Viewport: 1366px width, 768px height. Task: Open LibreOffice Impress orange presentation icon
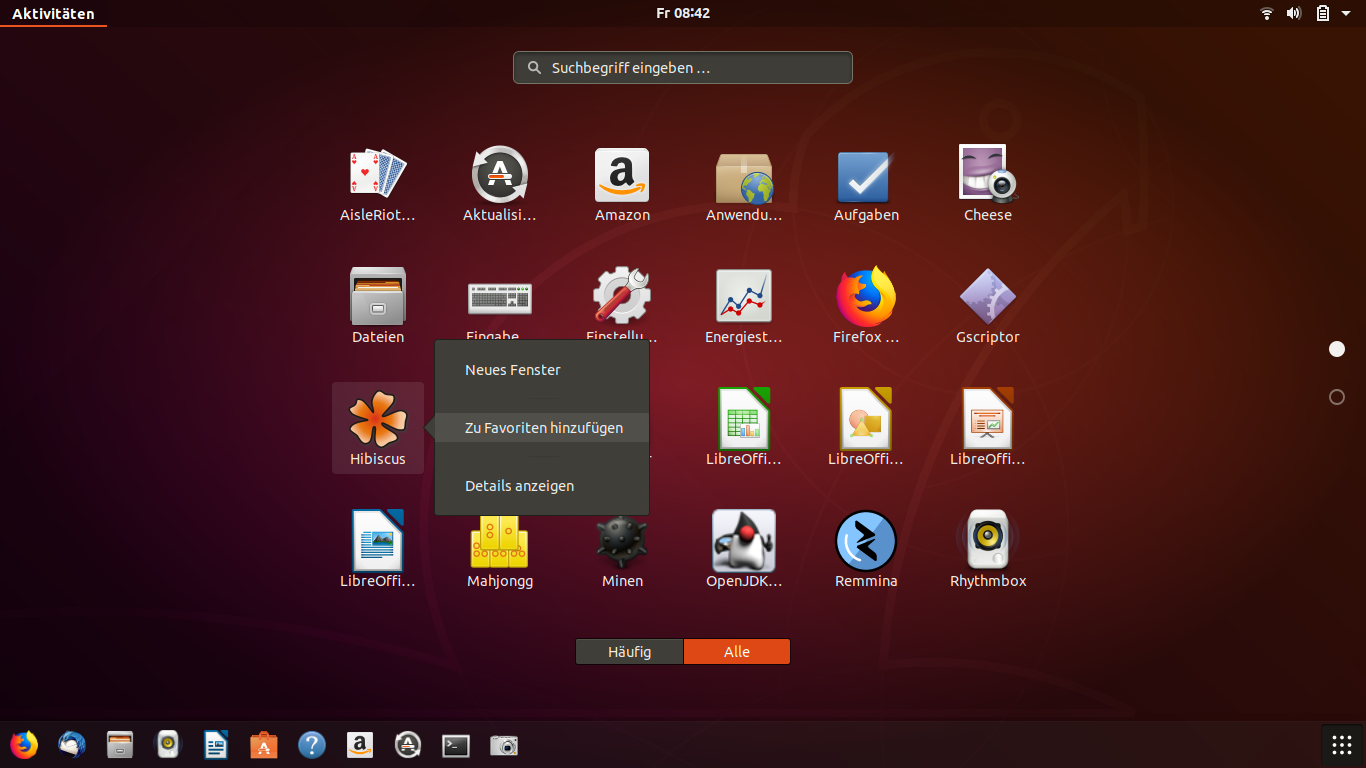988,418
